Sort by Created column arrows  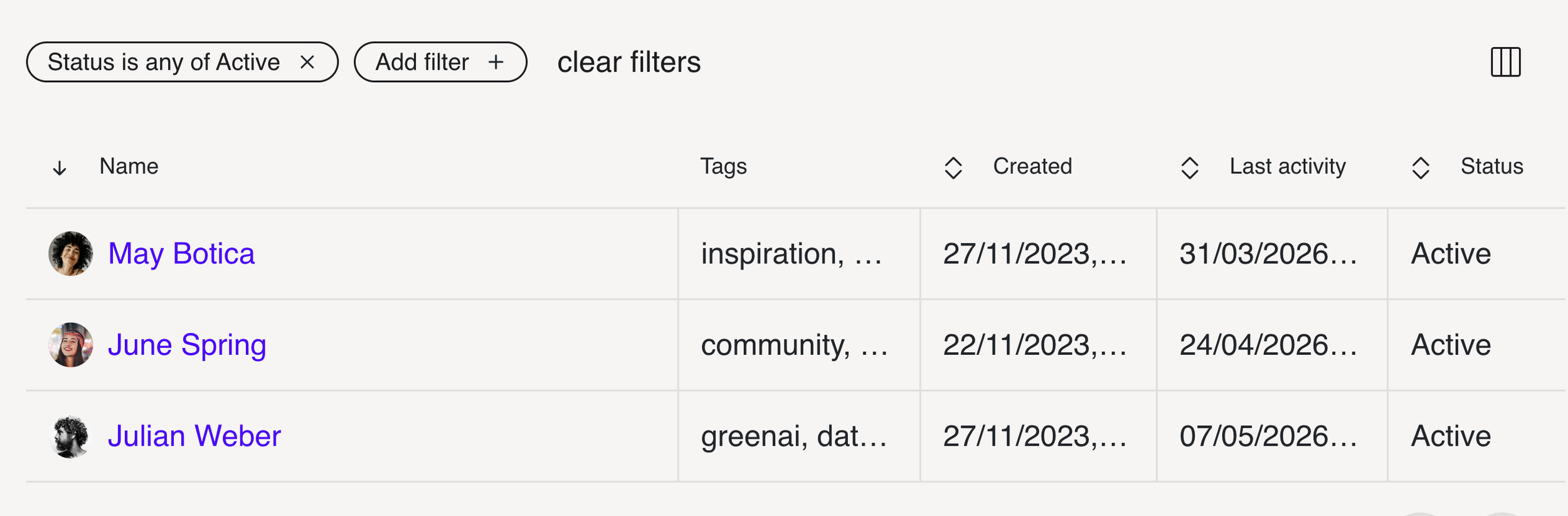click(x=953, y=168)
